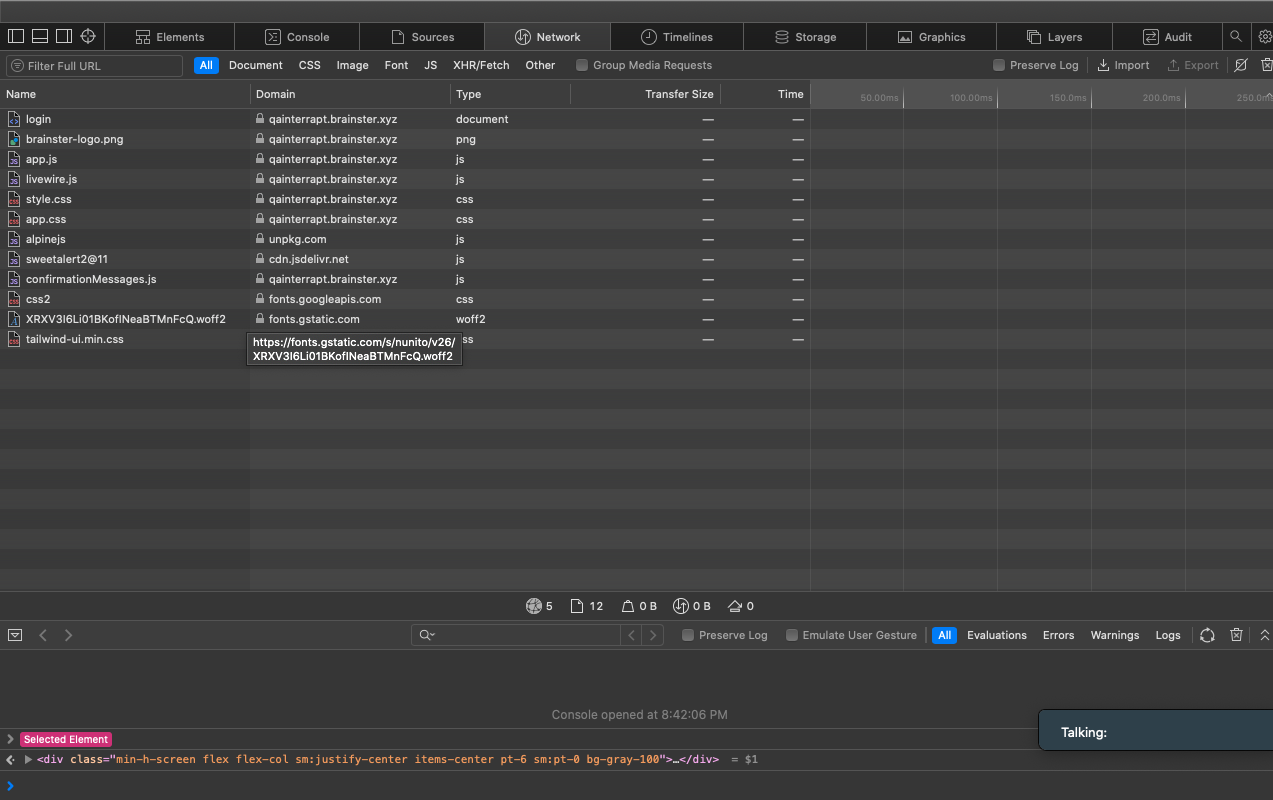Viewport: 1273px width, 800px height.
Task: Select the livewire.js request row
Action: (x=51, y=179)
